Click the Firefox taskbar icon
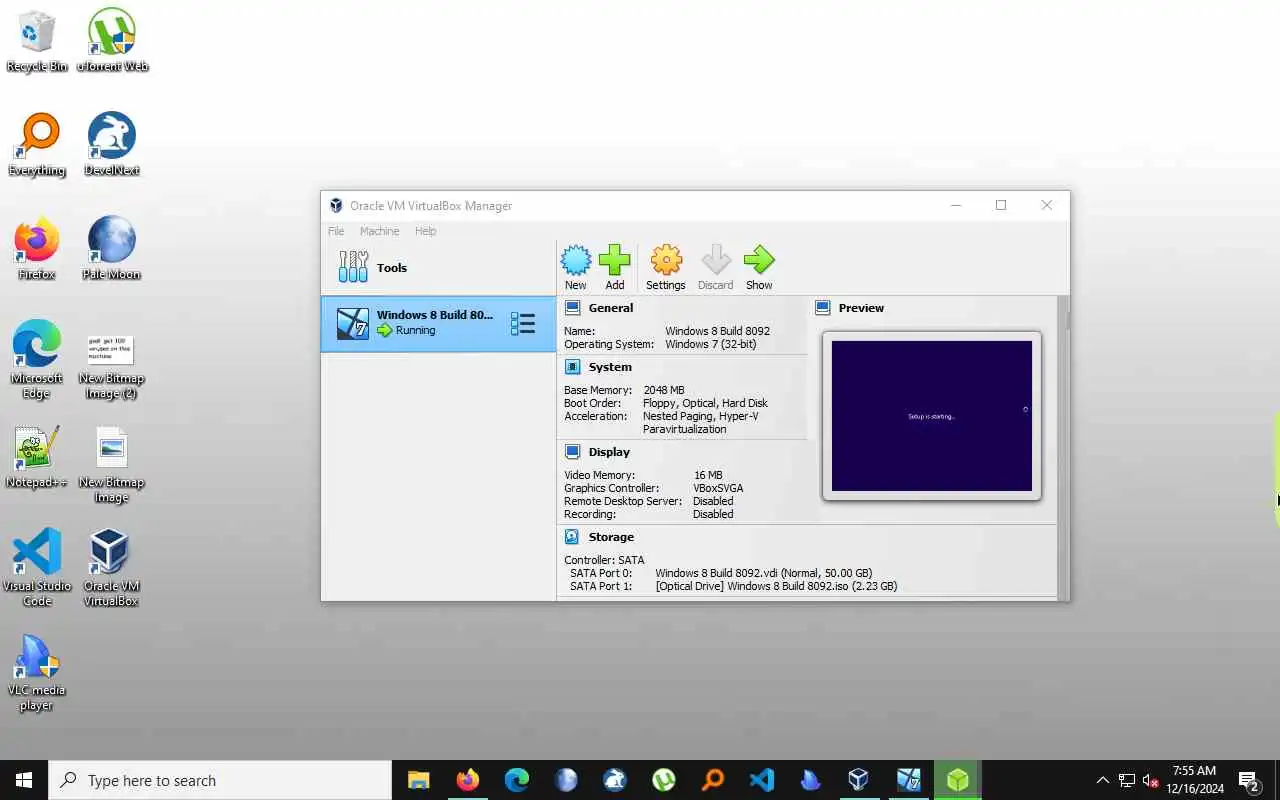Screen dimensions: 1280x800 tap(467, 780)
